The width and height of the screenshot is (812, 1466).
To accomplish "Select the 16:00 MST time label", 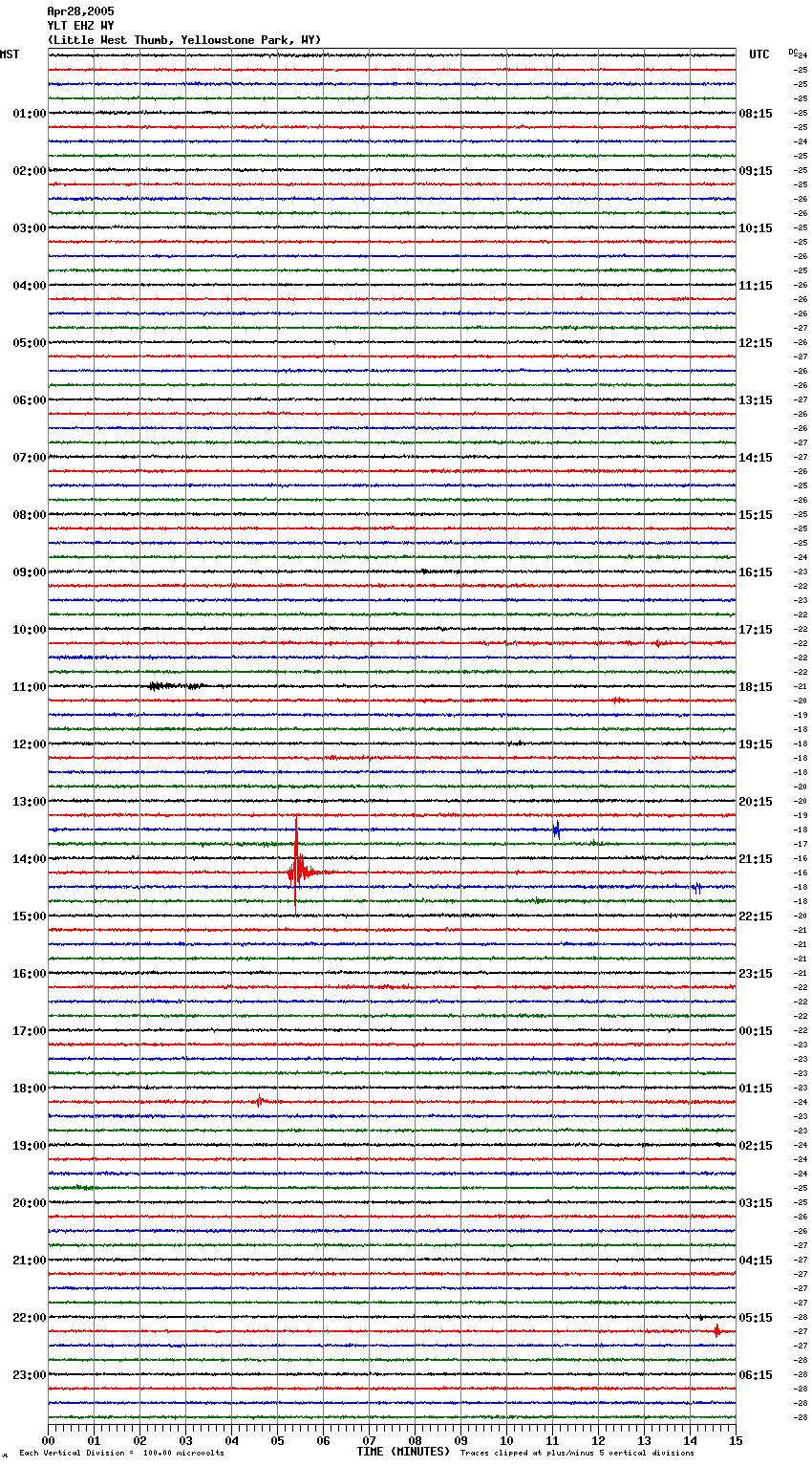I will tap(30, 974).
